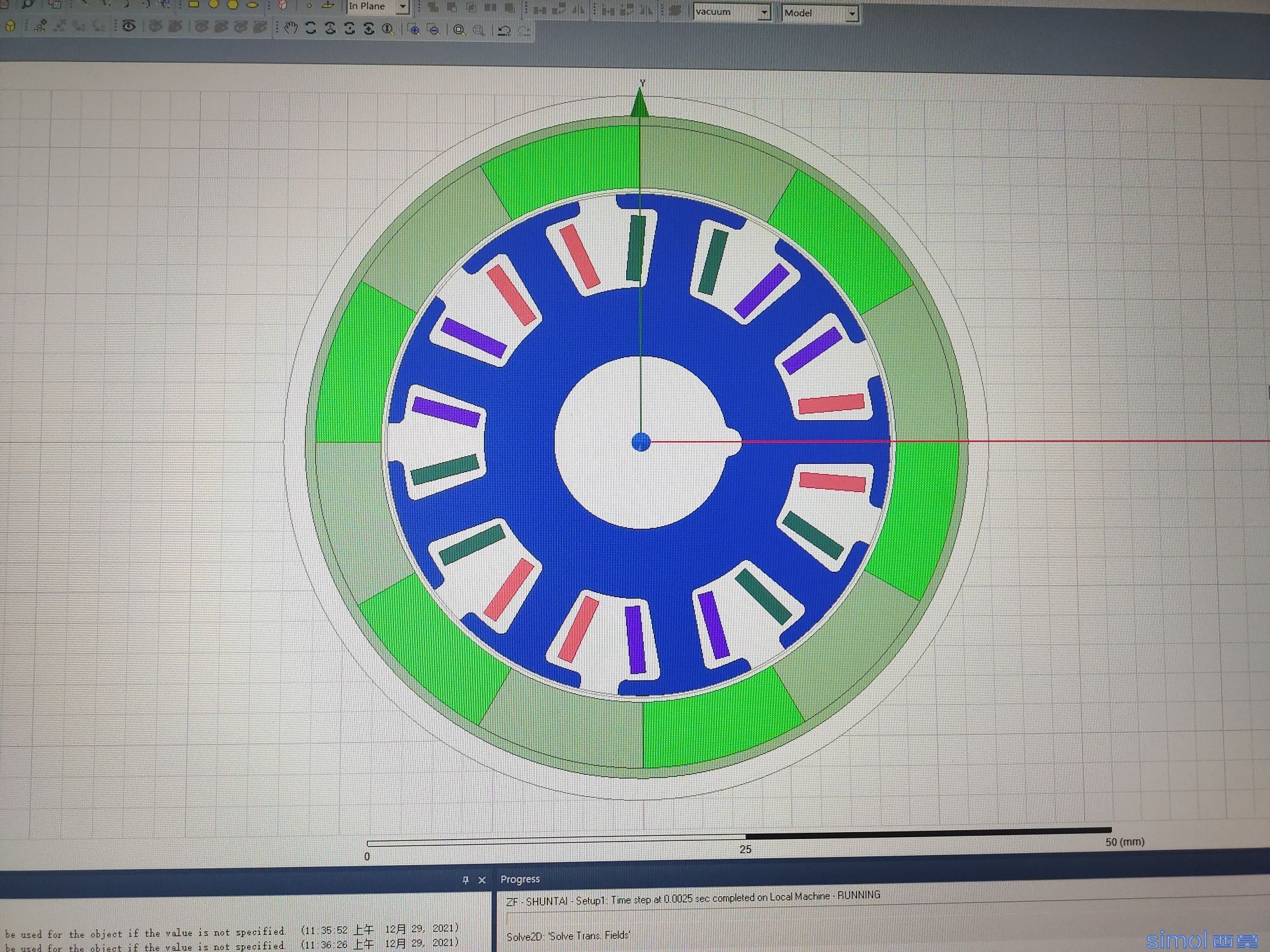
Task: Select the Pan hand tool
Action: pyautogui.click(x=290, y=28)
